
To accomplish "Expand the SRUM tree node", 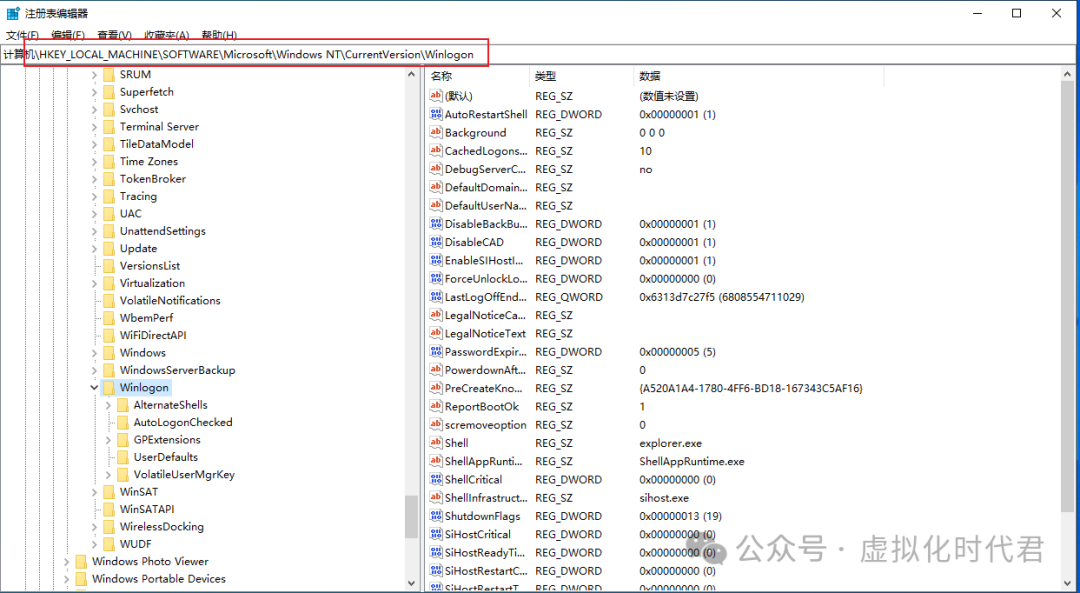I will (94, 74).
